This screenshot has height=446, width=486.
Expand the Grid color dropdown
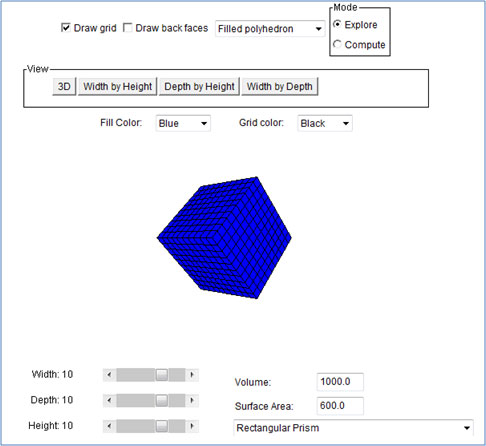[x=325, y=123]
